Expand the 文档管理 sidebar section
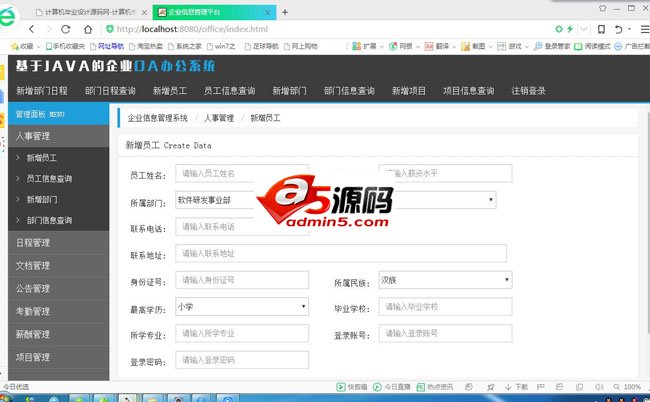The height and width of the screenshot is (402, 650). pos(58,265)
